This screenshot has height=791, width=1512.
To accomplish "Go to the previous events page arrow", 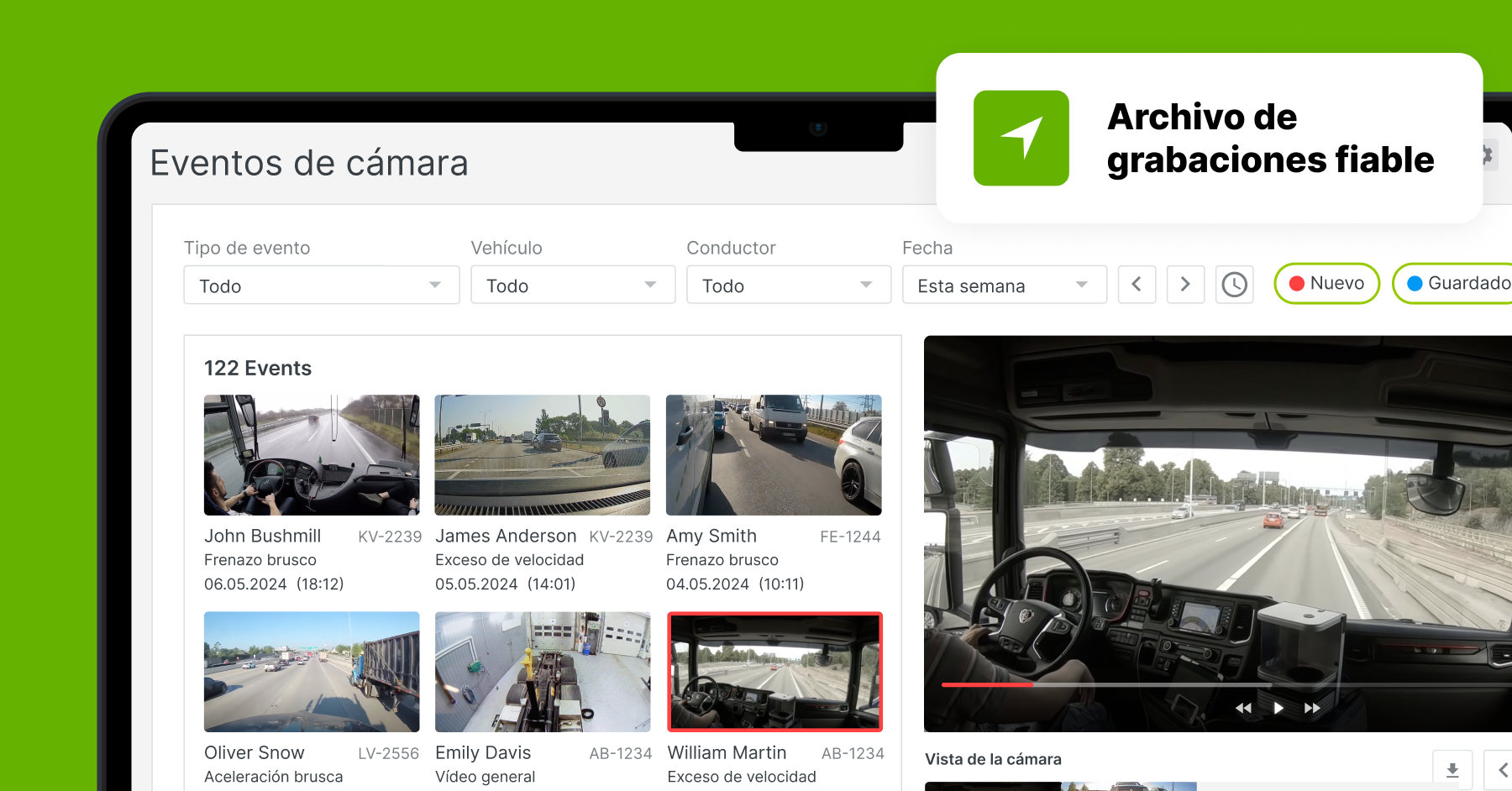I will (x=1137, y=285).
